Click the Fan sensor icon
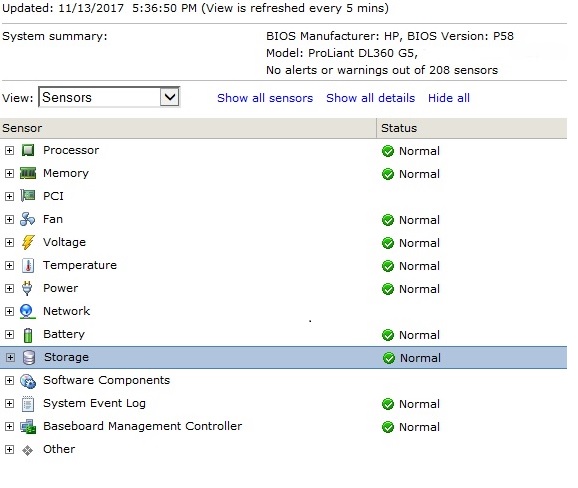 pyautogui.click(x=28, y=219)
